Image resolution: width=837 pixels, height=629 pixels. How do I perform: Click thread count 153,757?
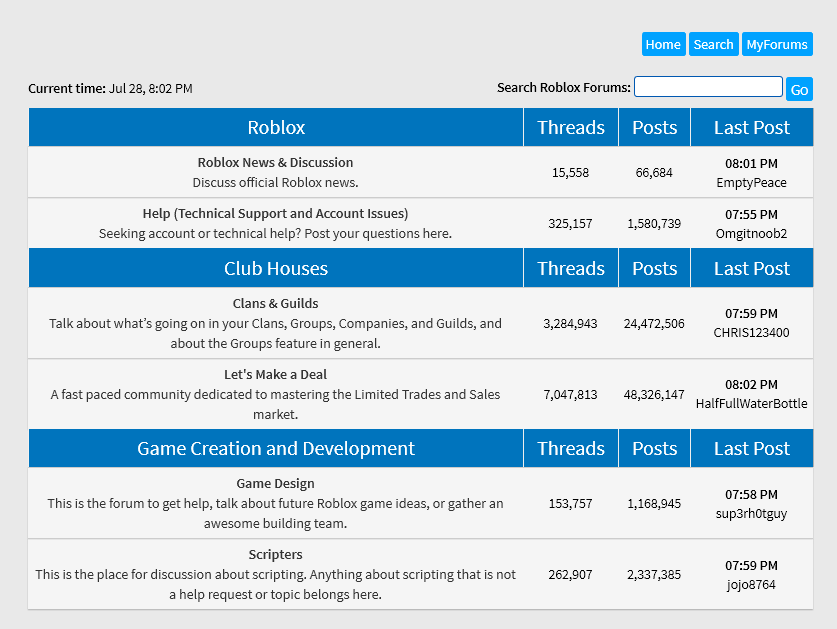[x=571, y=504]
